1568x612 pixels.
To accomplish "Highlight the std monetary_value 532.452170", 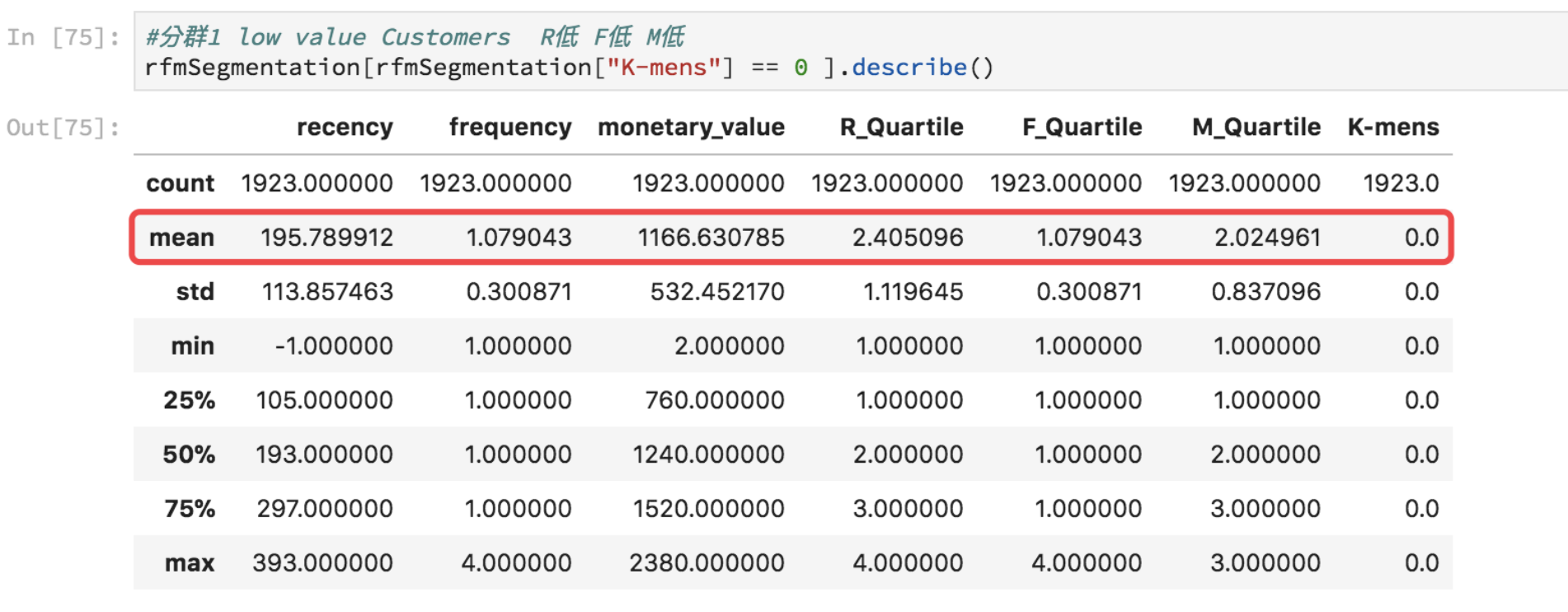I will [x=717, y=292].
